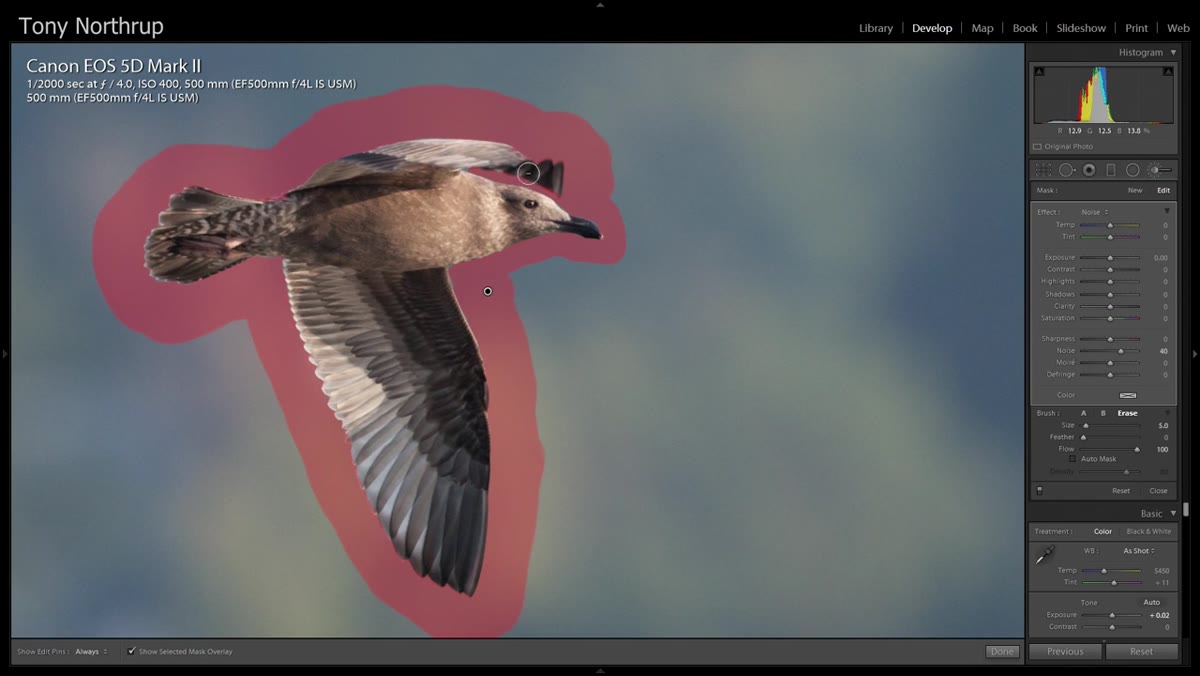Image resolution: width=1200 pixels, height=676 pixels.
Task: Expand the left panel arrow
Action: click(x=5, y=354)
